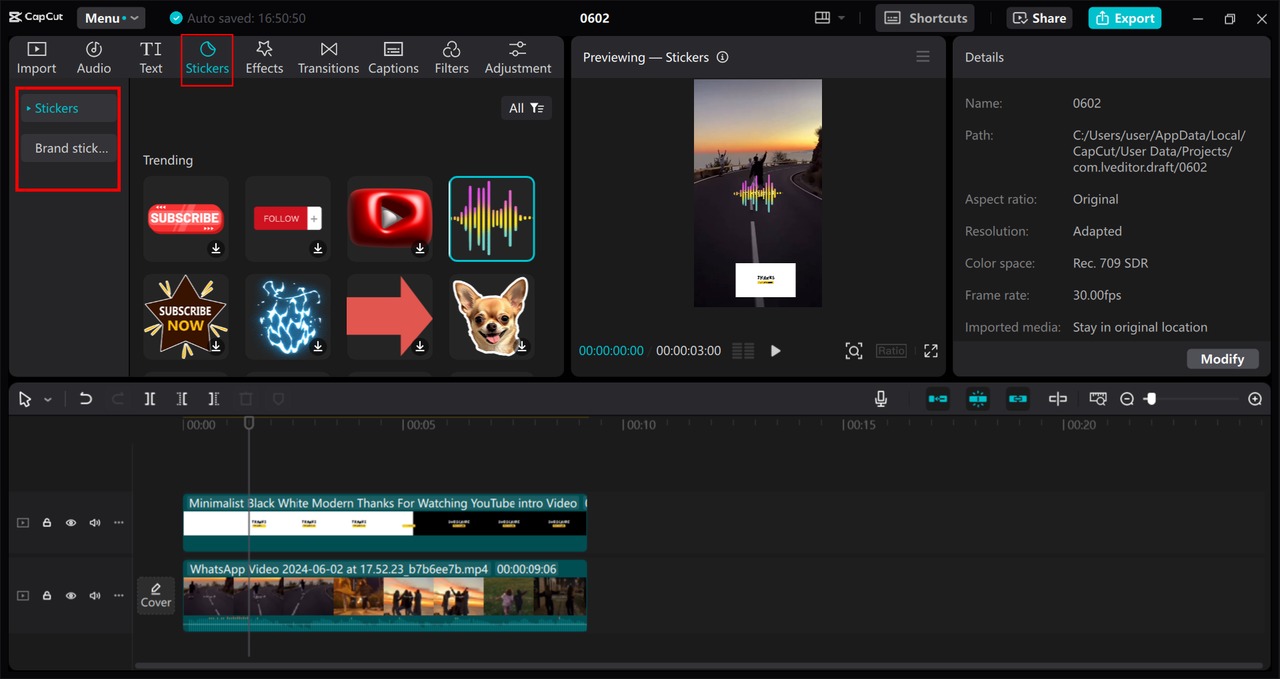Image resolution: width=1280 pixels, height=679 pixels.
Task: Switch to the Audio tab
Action: 94,58
